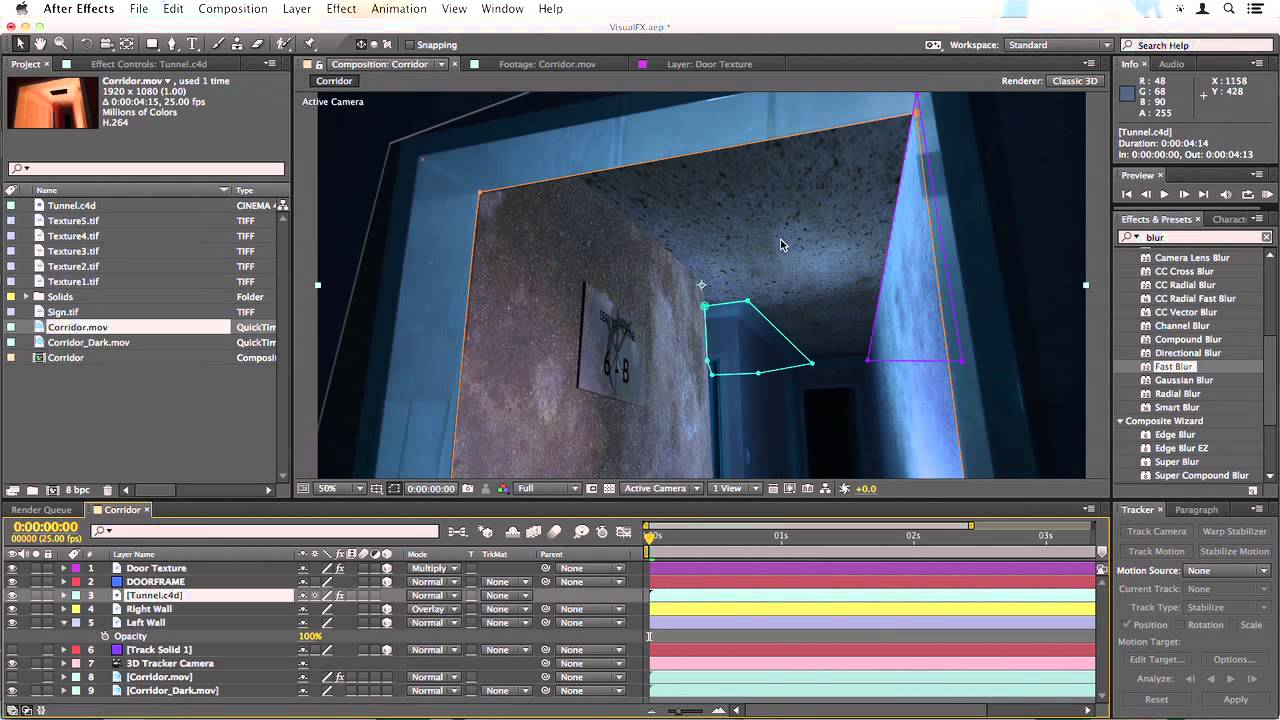
Task: Select the Selection arrow tool
Action: click(x=20, y=44)
